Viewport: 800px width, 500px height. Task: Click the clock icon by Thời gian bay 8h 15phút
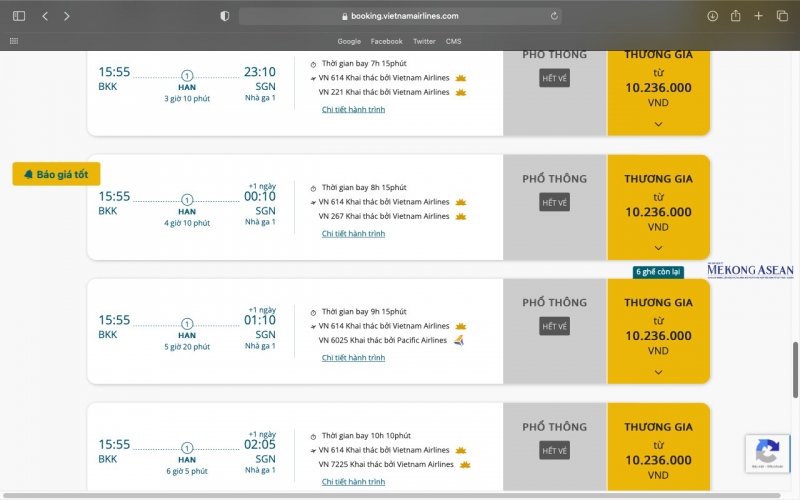click(x=313, y=188)
